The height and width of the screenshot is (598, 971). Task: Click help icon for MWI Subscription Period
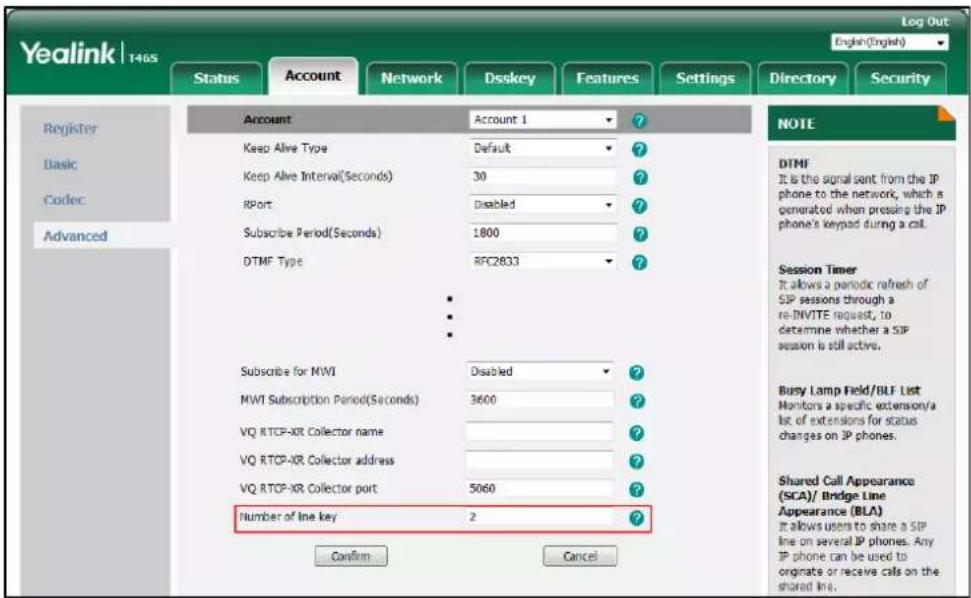tap(637, 401)
